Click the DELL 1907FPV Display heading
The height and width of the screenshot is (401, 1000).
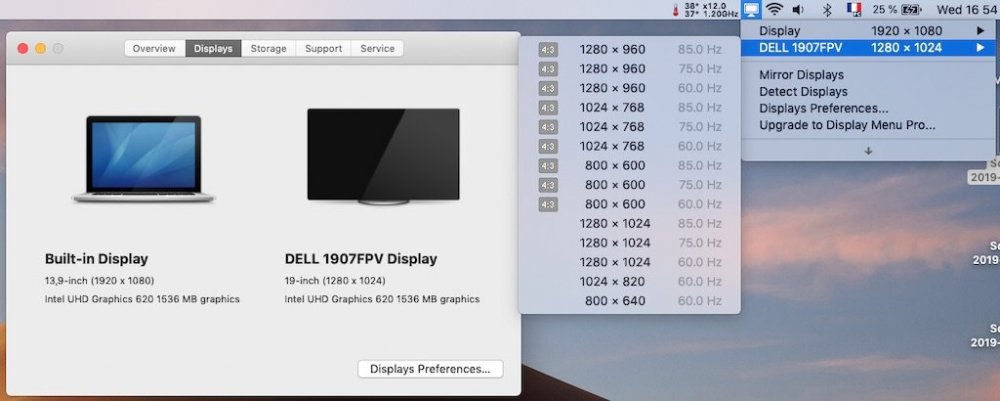(361, 259)
